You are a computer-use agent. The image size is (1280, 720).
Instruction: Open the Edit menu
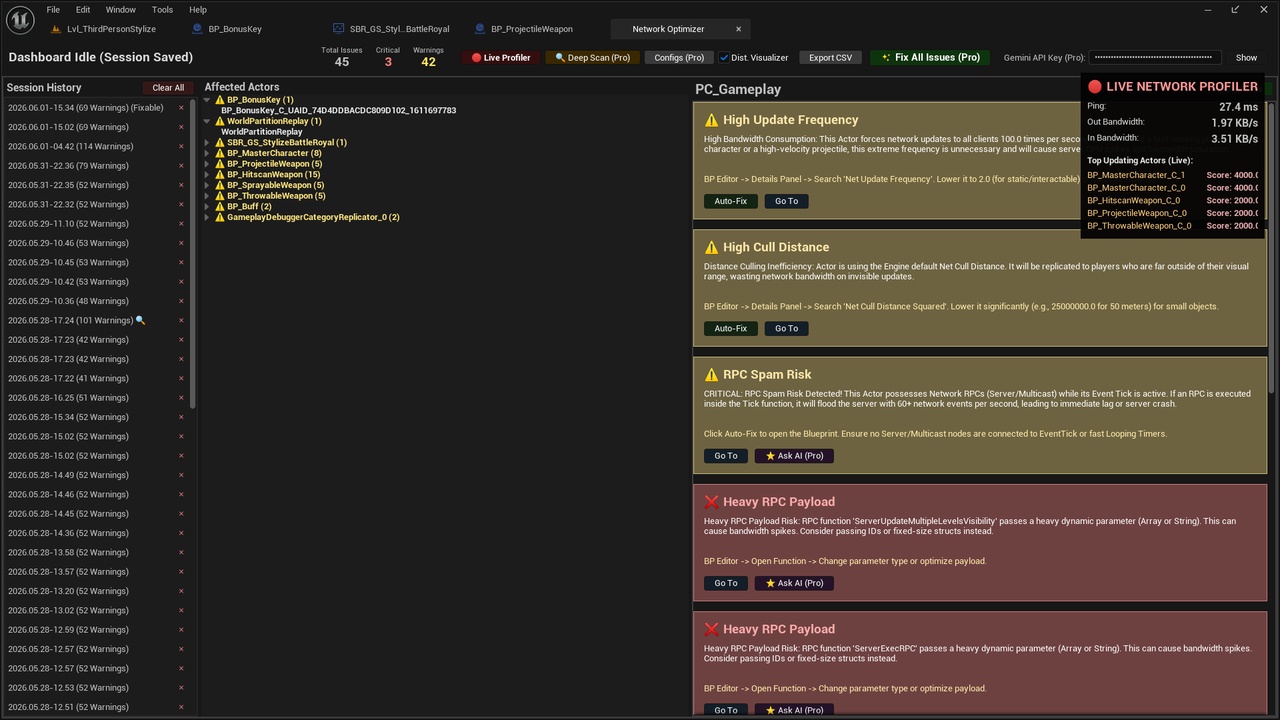pyautogui.click(x=83, y=9)
